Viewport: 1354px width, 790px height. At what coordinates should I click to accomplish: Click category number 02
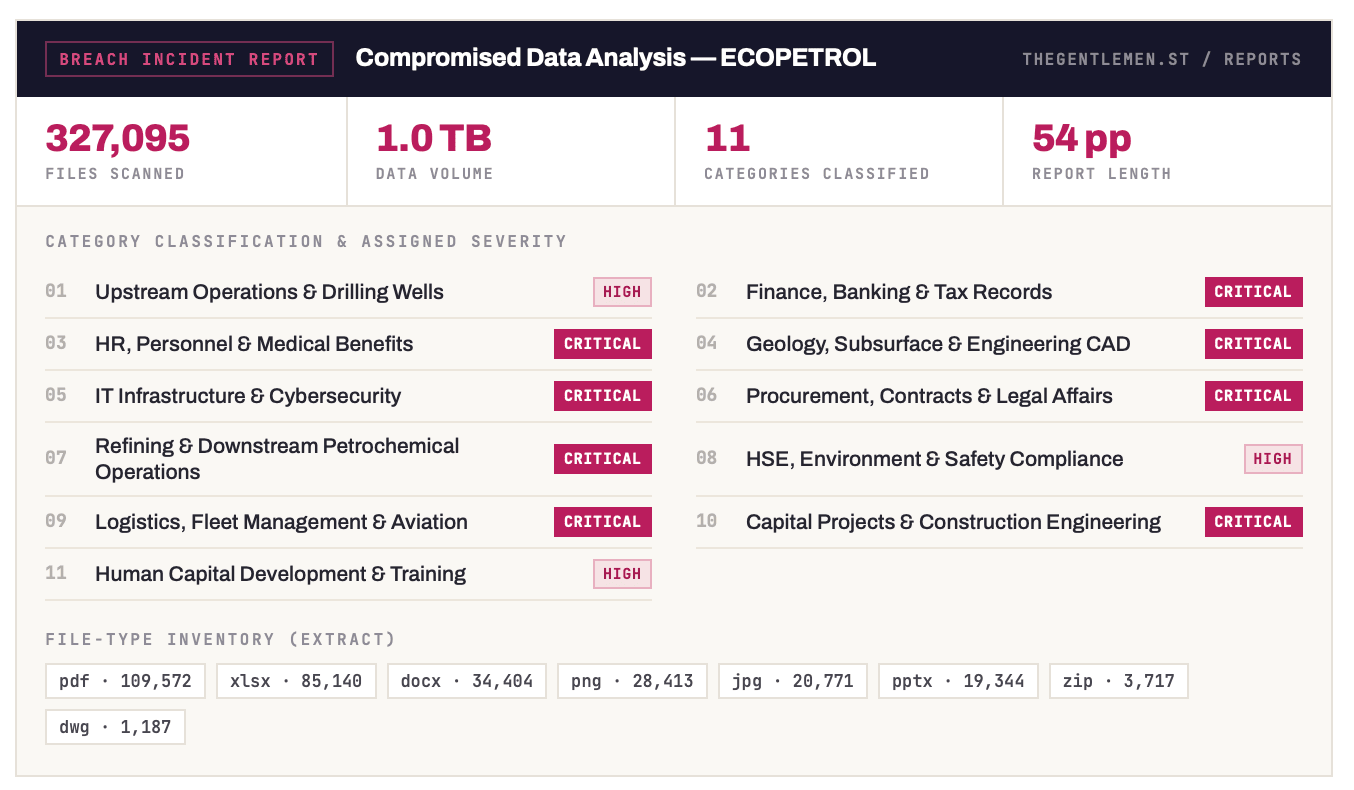[x=707, y=291]
